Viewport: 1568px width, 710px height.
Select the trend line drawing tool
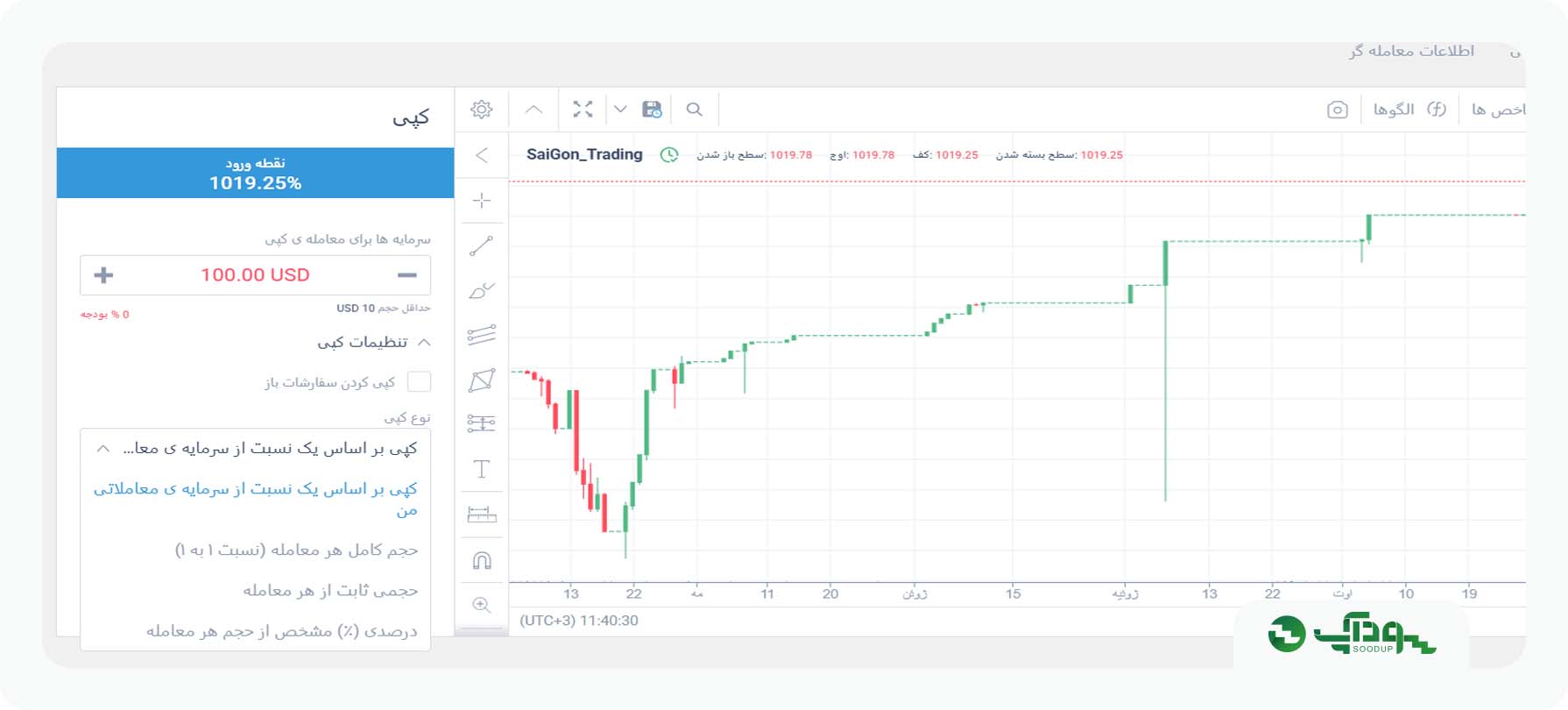point(482,246)
